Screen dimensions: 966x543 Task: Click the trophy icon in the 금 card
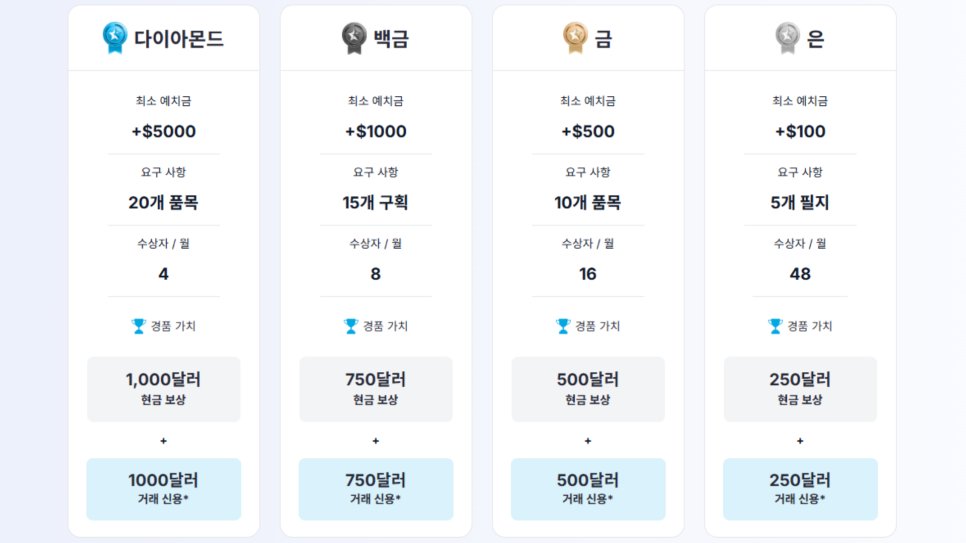click(563, 326)
